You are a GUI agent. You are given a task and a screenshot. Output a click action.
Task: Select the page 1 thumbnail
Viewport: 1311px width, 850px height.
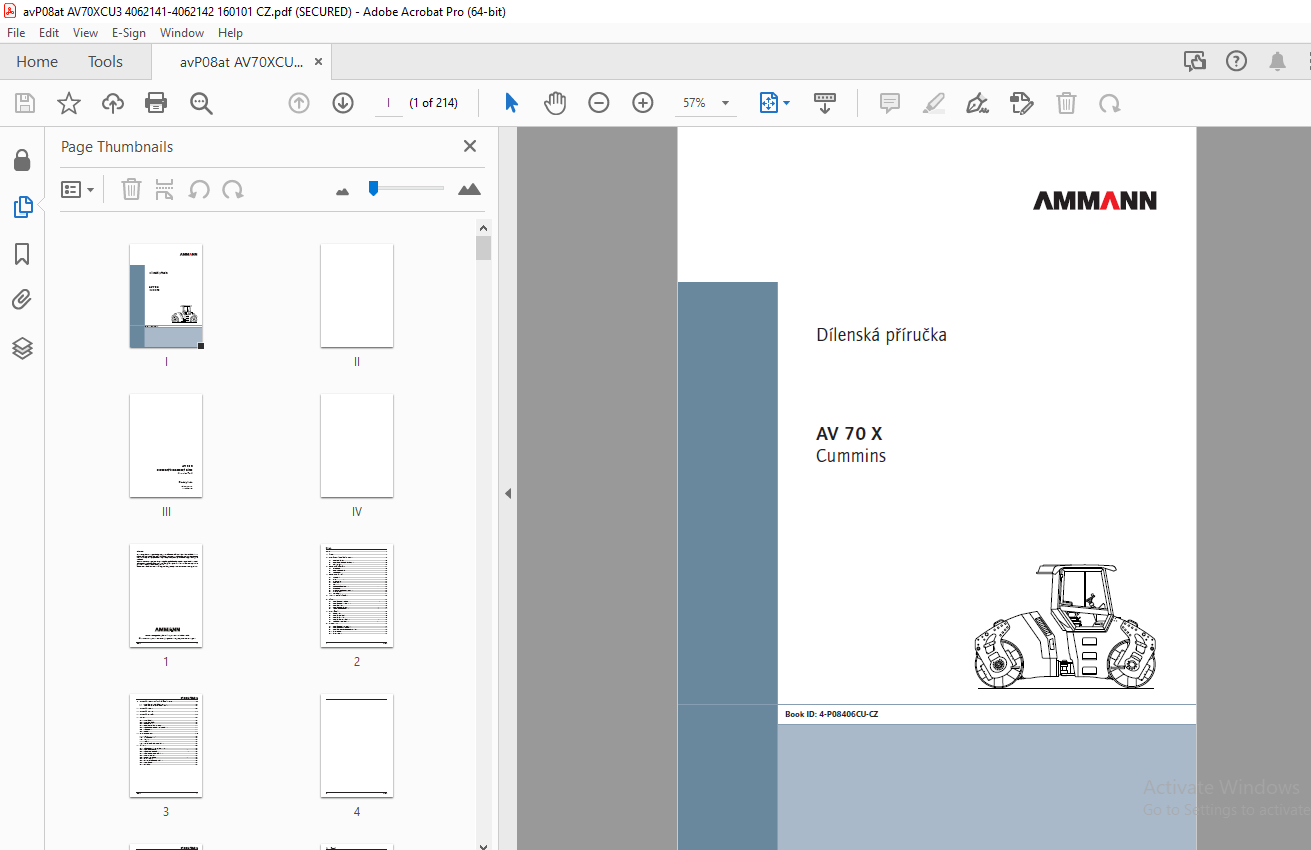point(166,596)
